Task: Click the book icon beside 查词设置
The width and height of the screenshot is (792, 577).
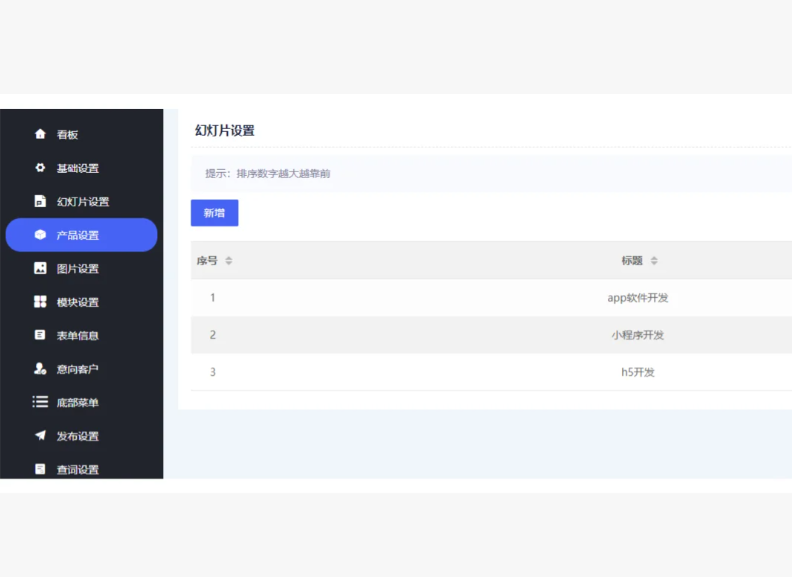Action: coord(40,469)
